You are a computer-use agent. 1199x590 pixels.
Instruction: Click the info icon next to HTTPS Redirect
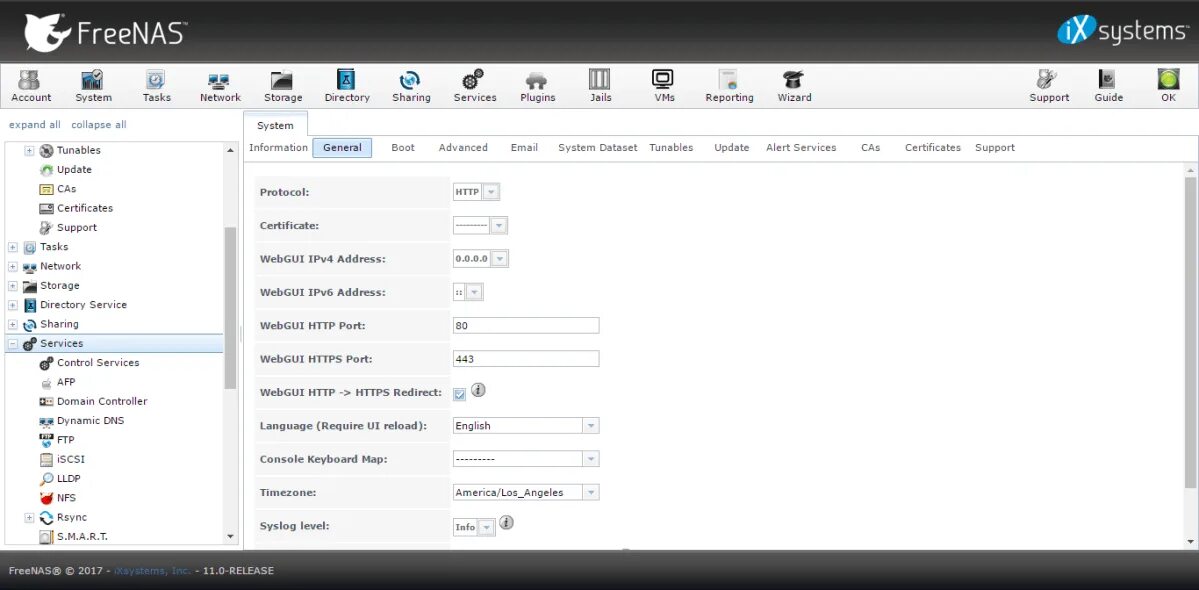pyautogui.click(x=479, y=390)
